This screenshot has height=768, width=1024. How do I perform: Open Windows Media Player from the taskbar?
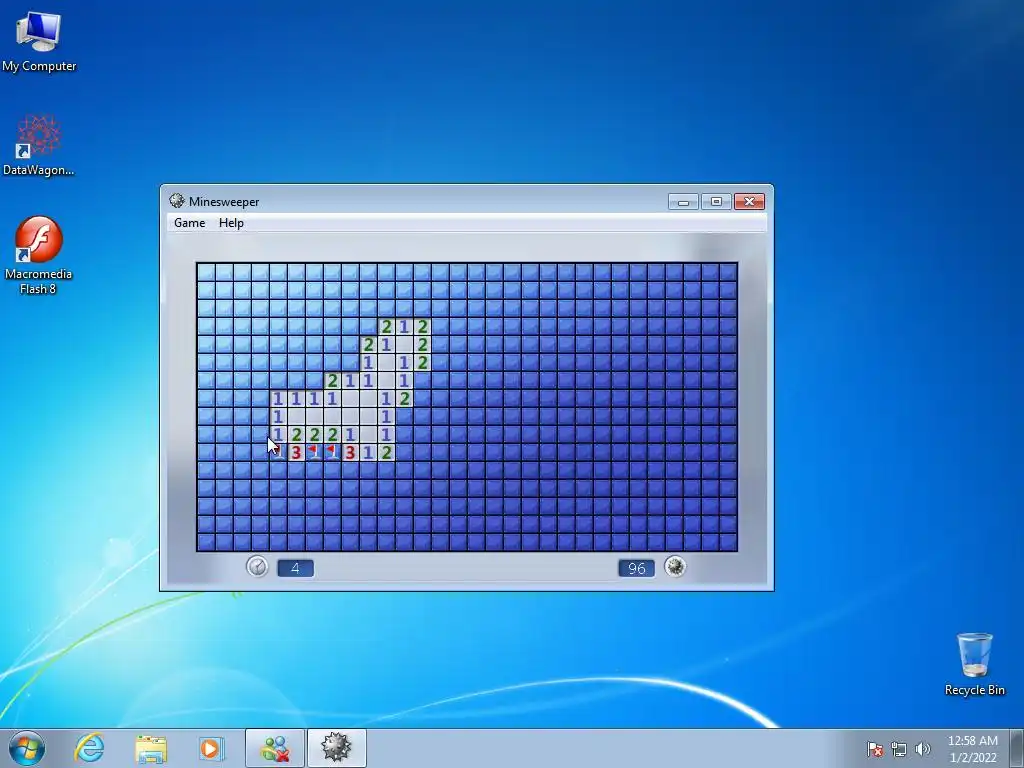click(211, 748)
